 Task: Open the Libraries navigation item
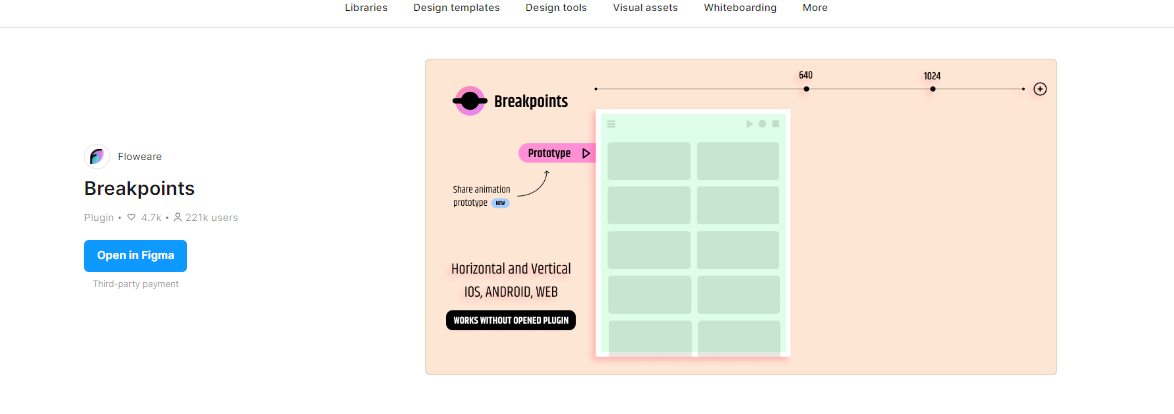(x=366, y=7)
